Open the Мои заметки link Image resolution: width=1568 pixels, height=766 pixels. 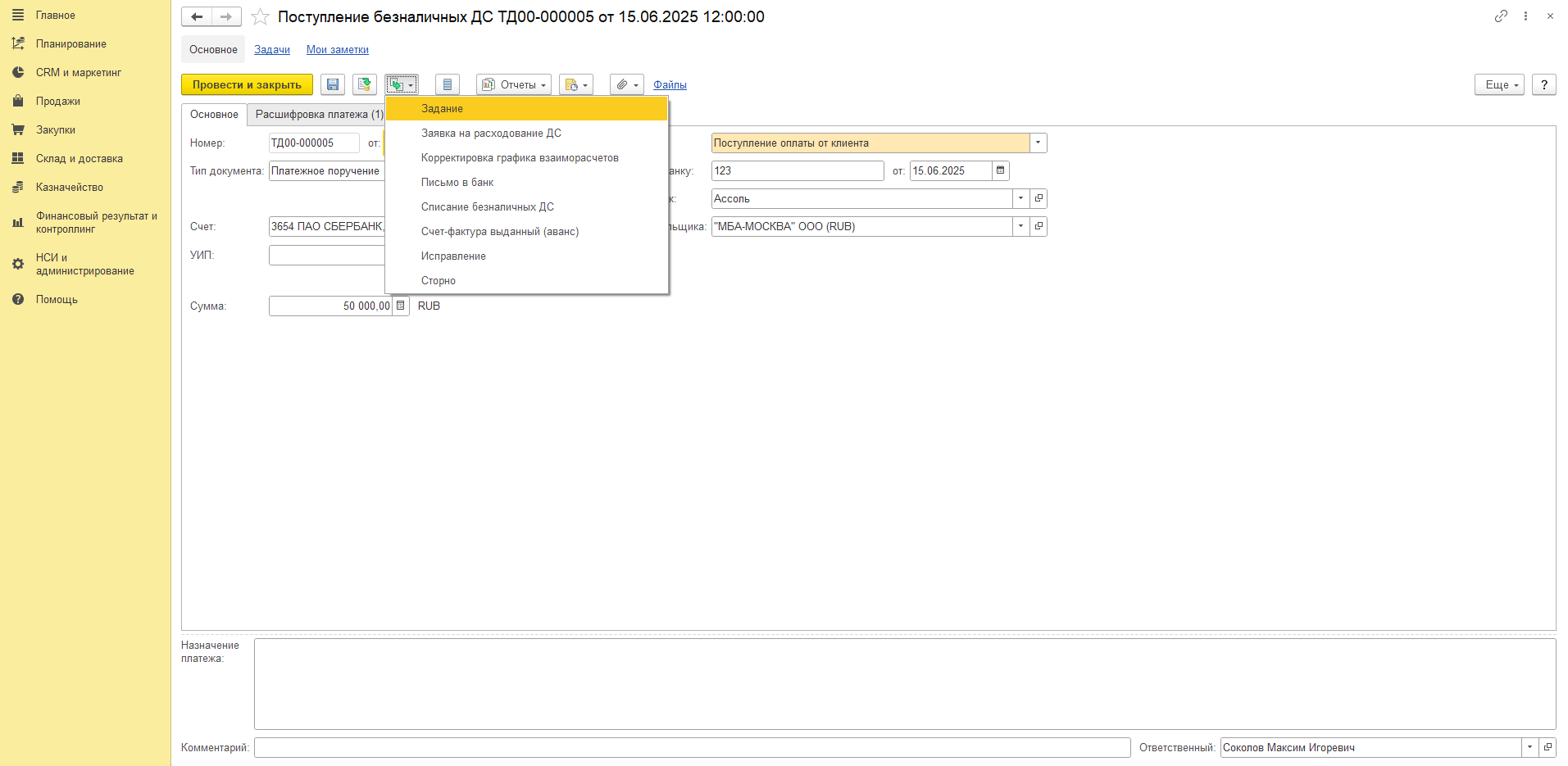(x=338, y=49)
